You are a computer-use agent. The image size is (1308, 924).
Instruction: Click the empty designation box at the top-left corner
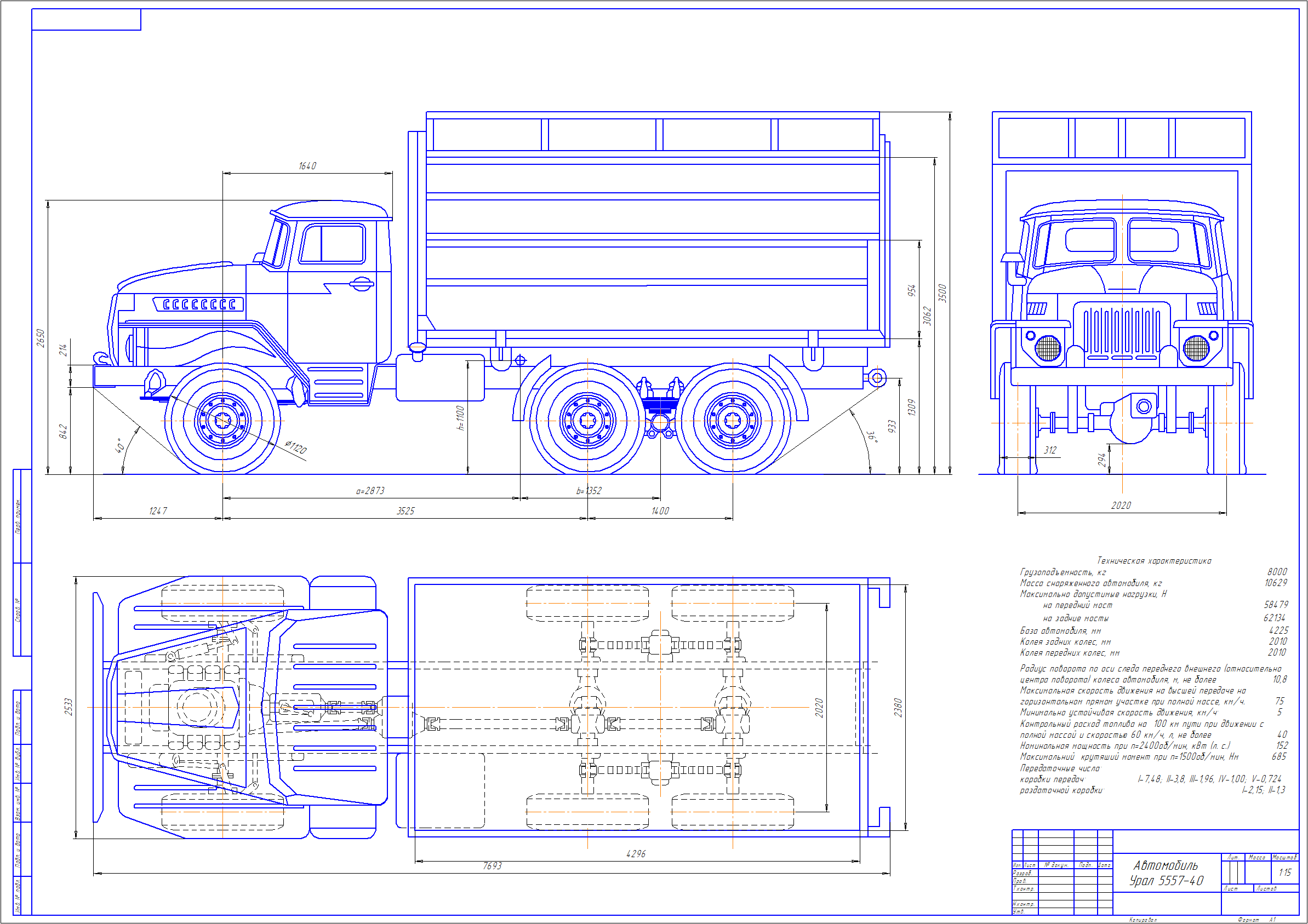[86, 19]
